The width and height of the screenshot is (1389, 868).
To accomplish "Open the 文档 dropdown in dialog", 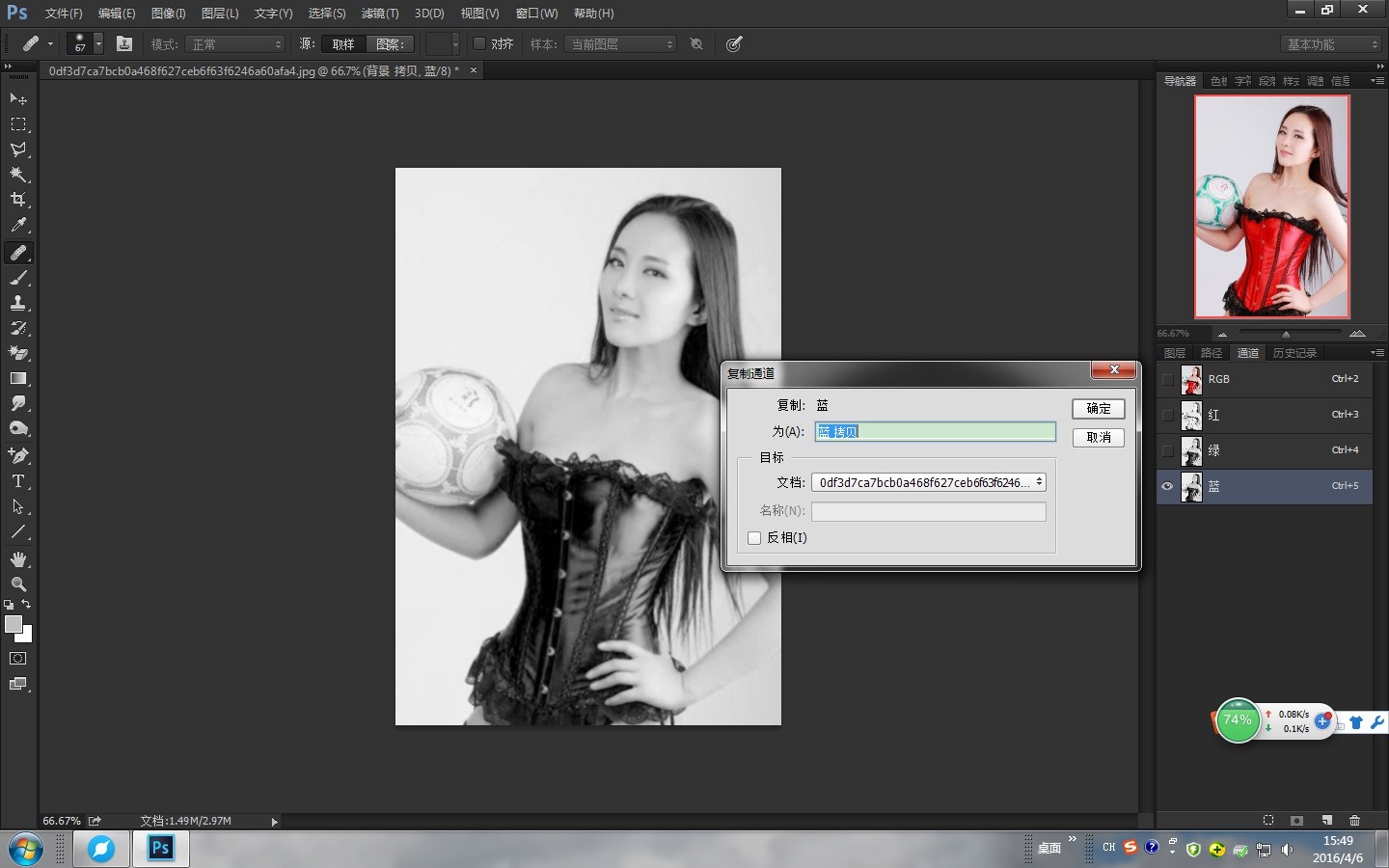I will [928, 482].
